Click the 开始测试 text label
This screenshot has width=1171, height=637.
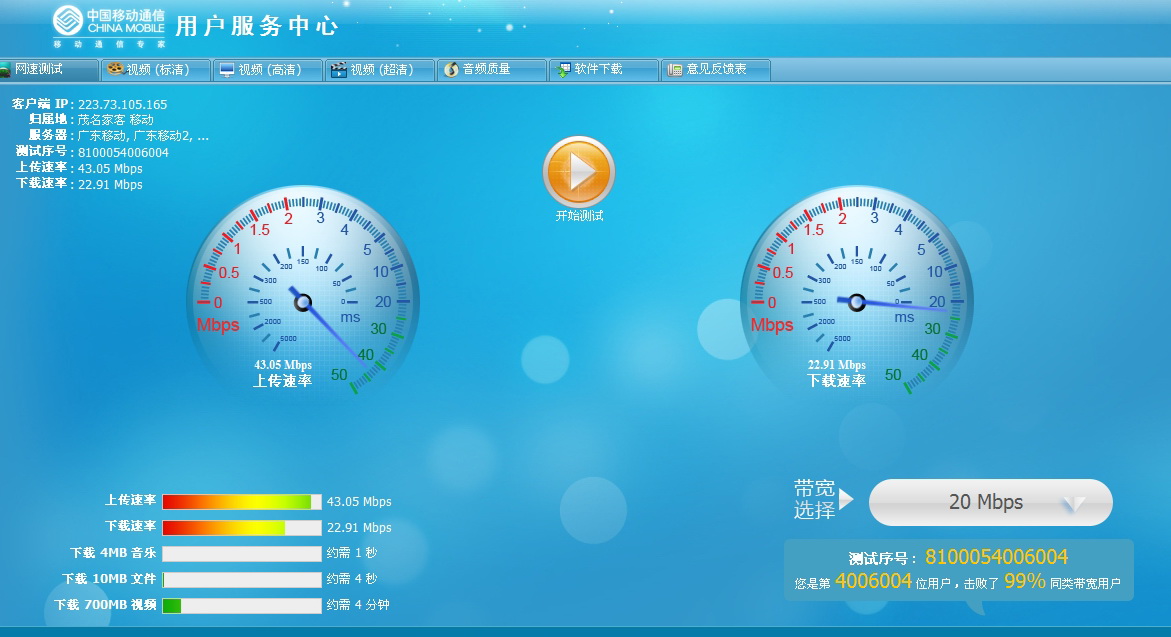(579, 216)
